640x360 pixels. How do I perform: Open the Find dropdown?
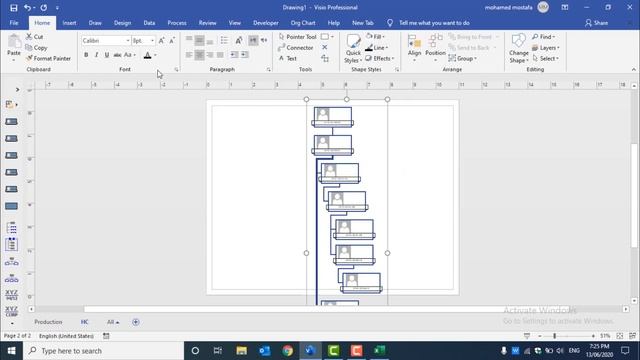[x=543, y=37]
